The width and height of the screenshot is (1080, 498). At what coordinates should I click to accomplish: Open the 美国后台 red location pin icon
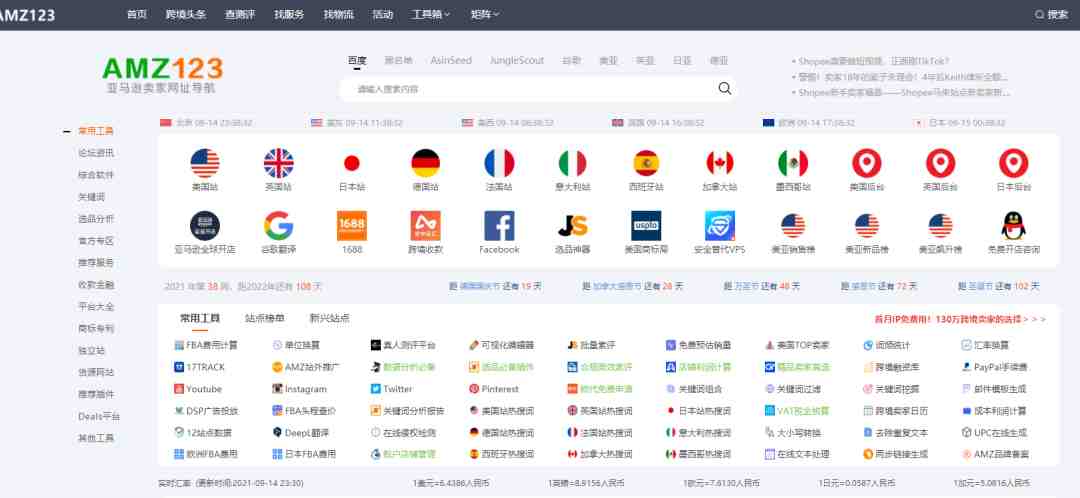point(866,163)
